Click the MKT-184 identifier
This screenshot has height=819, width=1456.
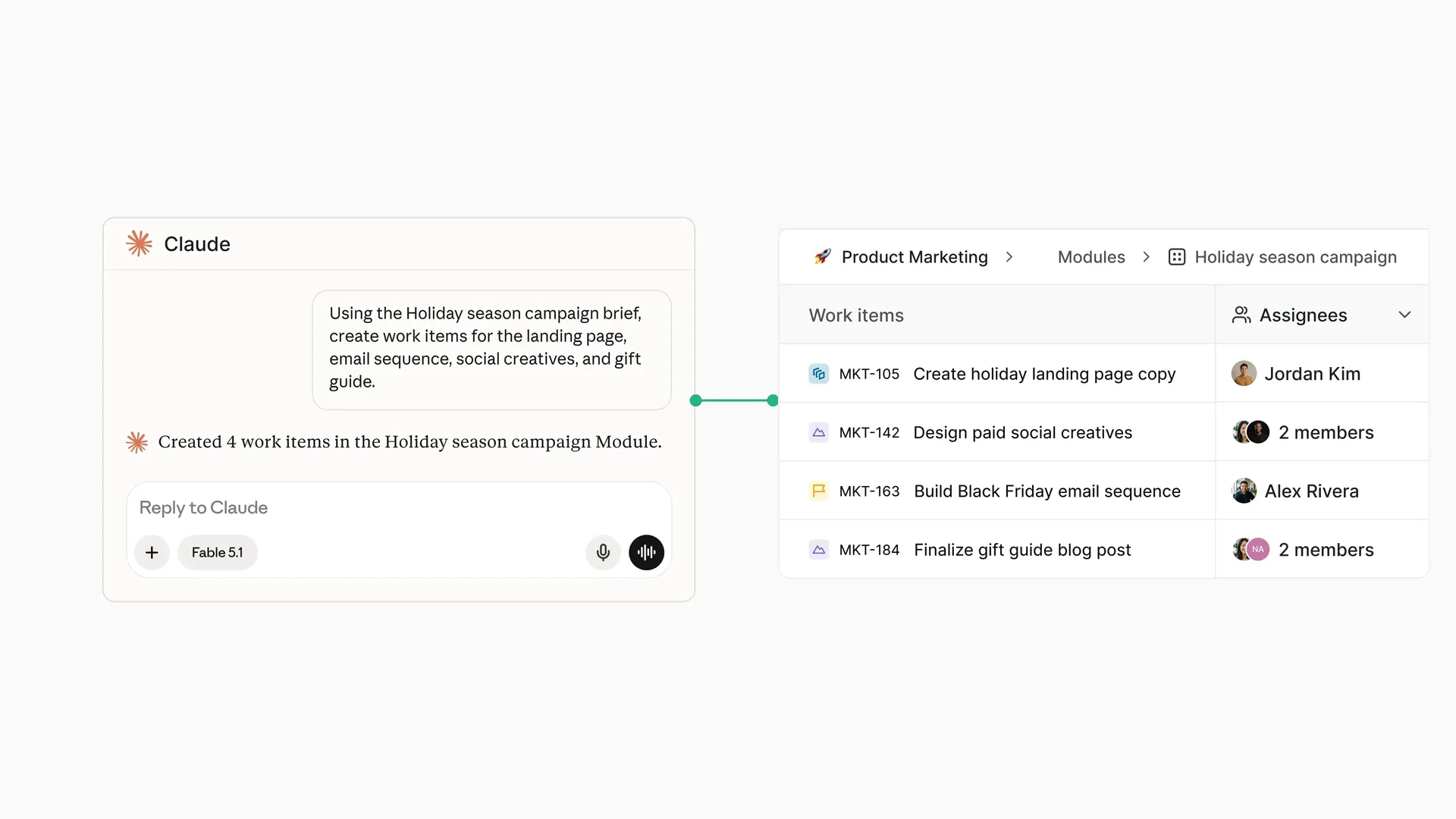pos(869,550)
